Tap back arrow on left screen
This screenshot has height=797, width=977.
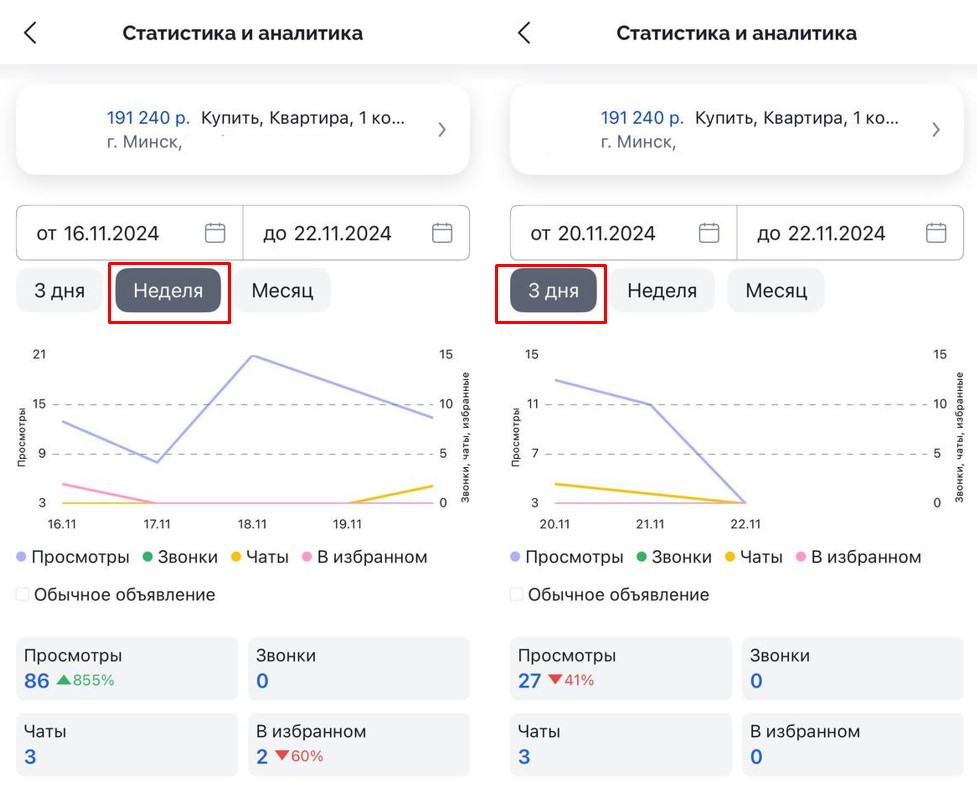point(30,33)
